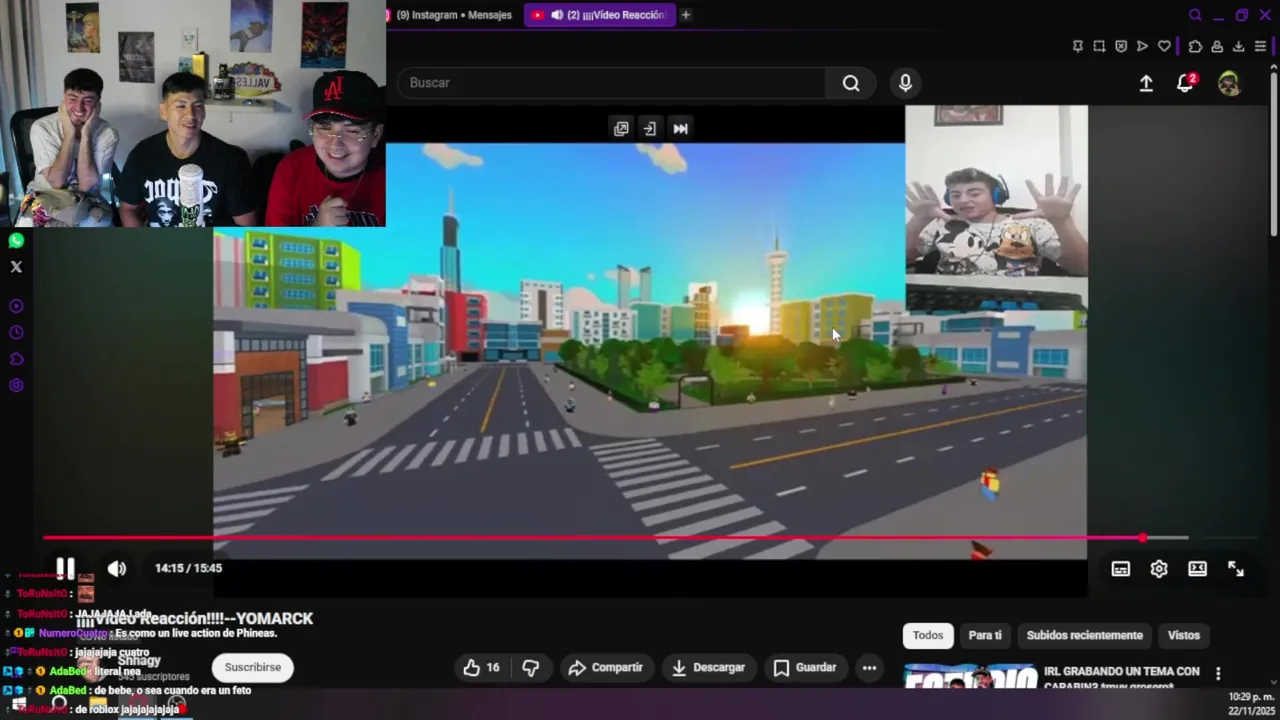Open the Extensions cube in sidebar

[16, 359]
